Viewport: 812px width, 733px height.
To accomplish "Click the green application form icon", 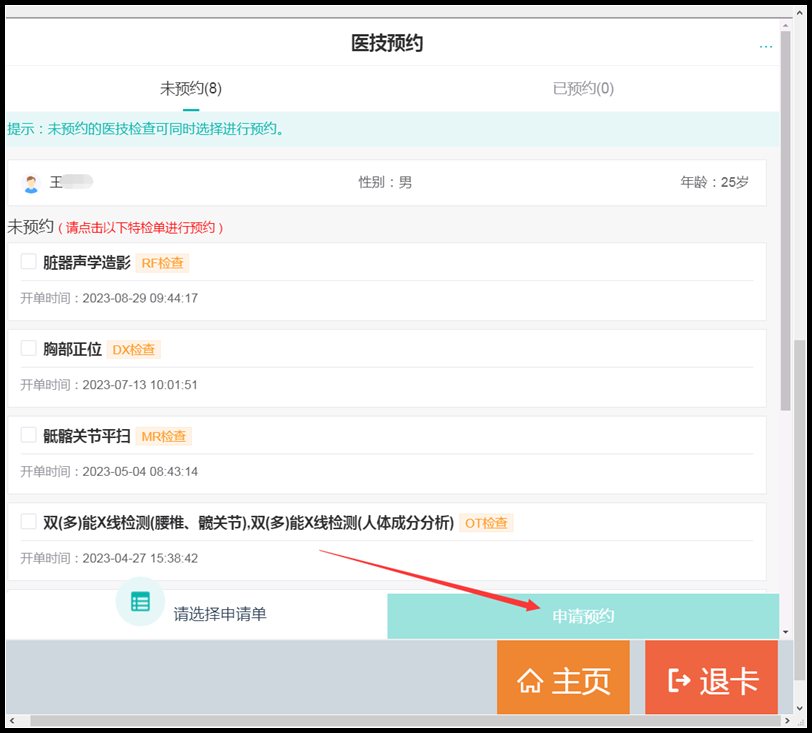I will (140, 601).
